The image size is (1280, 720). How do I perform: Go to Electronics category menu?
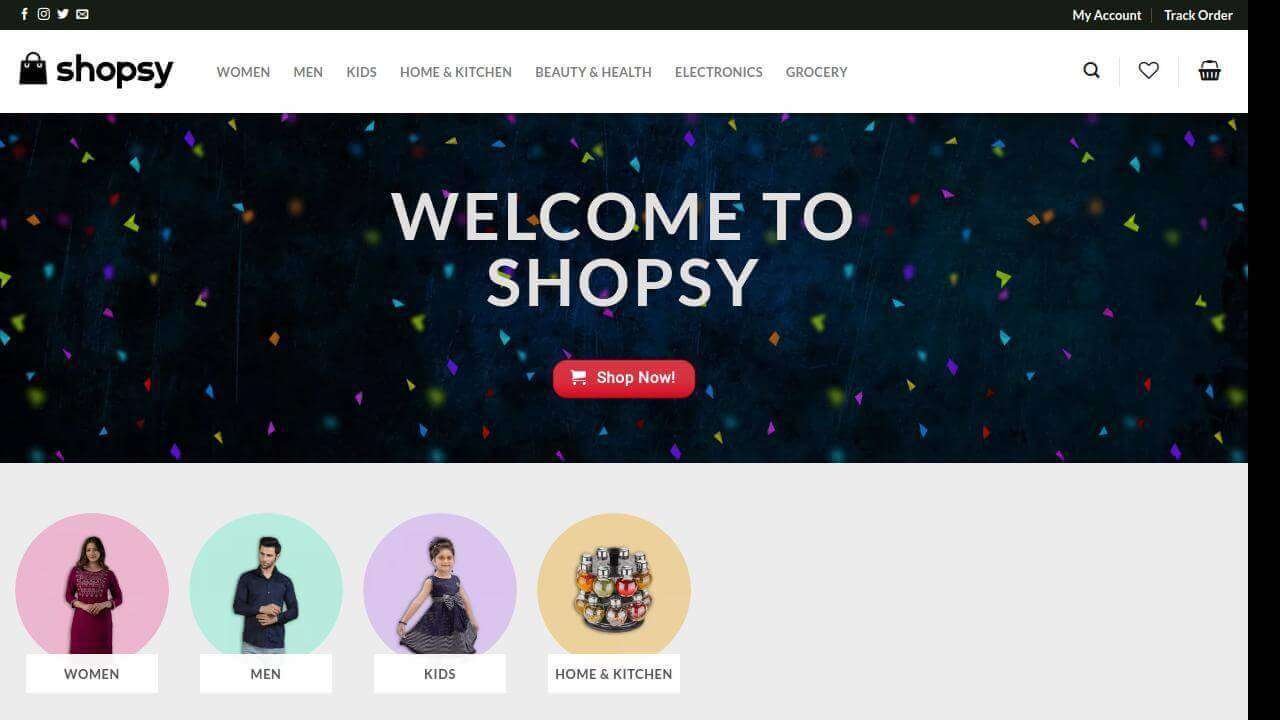[719, 72]
